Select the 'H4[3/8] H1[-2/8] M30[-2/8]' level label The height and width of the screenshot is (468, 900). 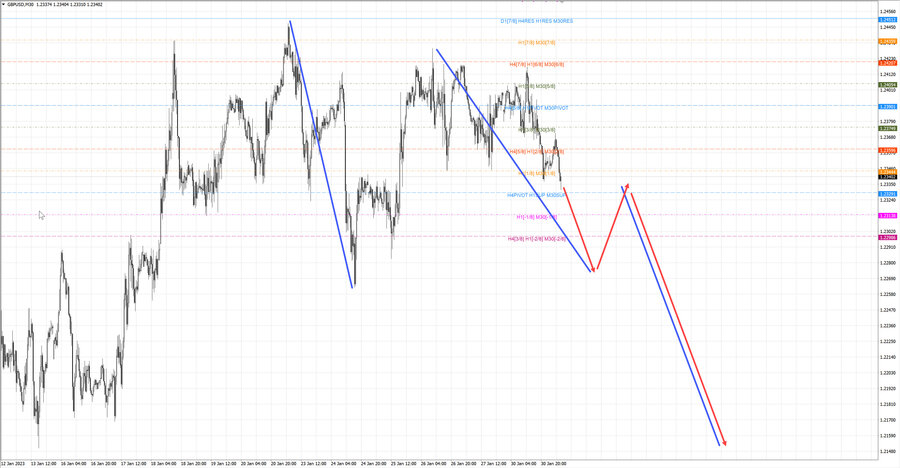tap(536, 238)
